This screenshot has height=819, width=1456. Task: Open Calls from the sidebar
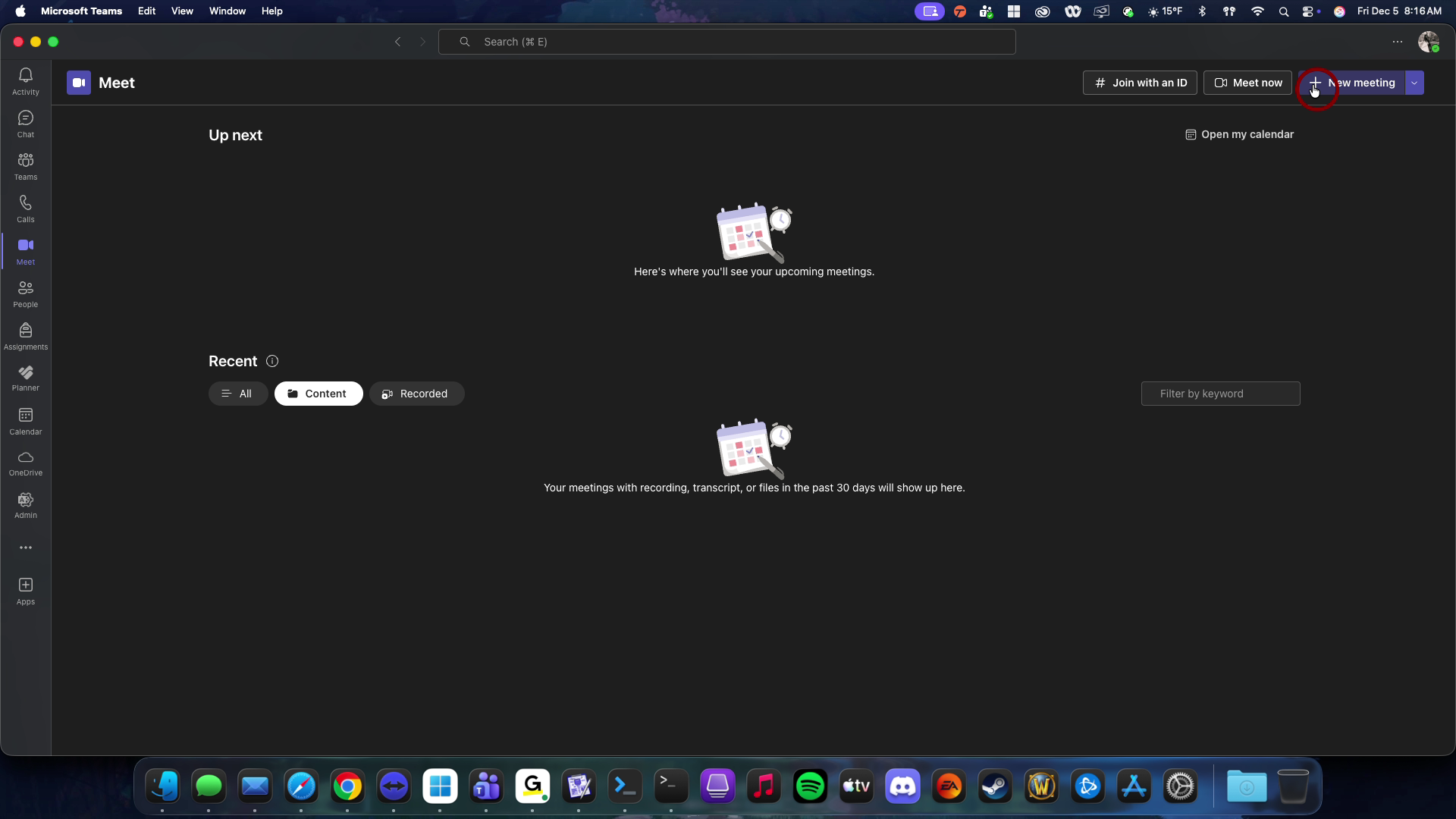click(26, 209)
